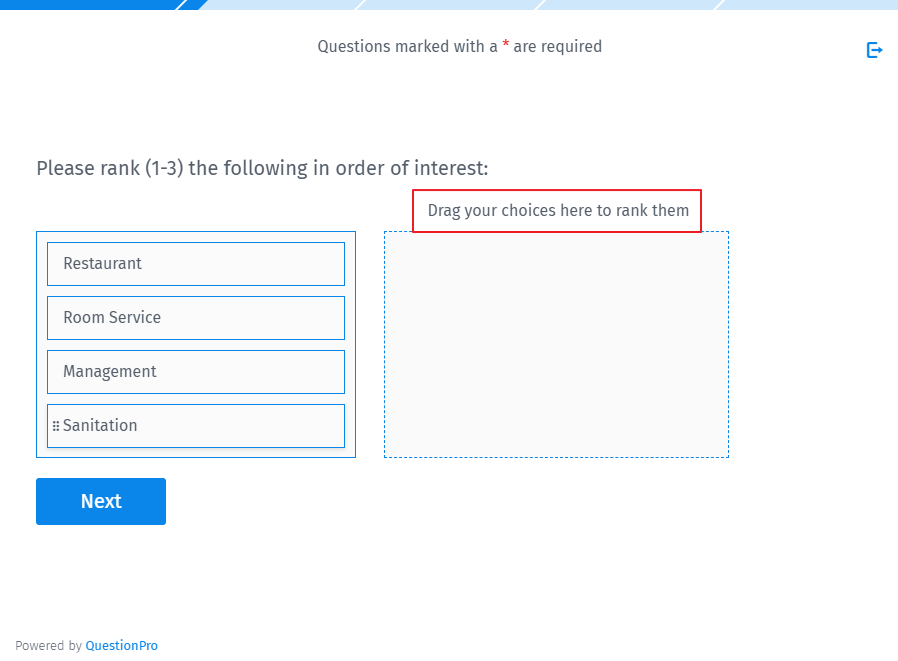This screenshot has width=898, height=661.
Task: Select the Sanitation choice item
Action: [x=195, y=425]
